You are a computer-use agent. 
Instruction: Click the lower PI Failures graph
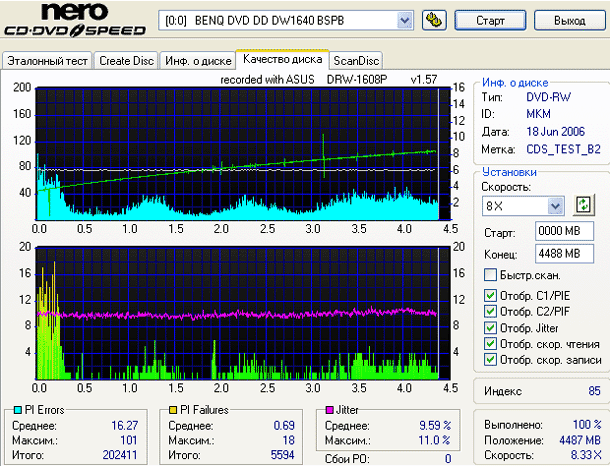click(x=243, y=313)
